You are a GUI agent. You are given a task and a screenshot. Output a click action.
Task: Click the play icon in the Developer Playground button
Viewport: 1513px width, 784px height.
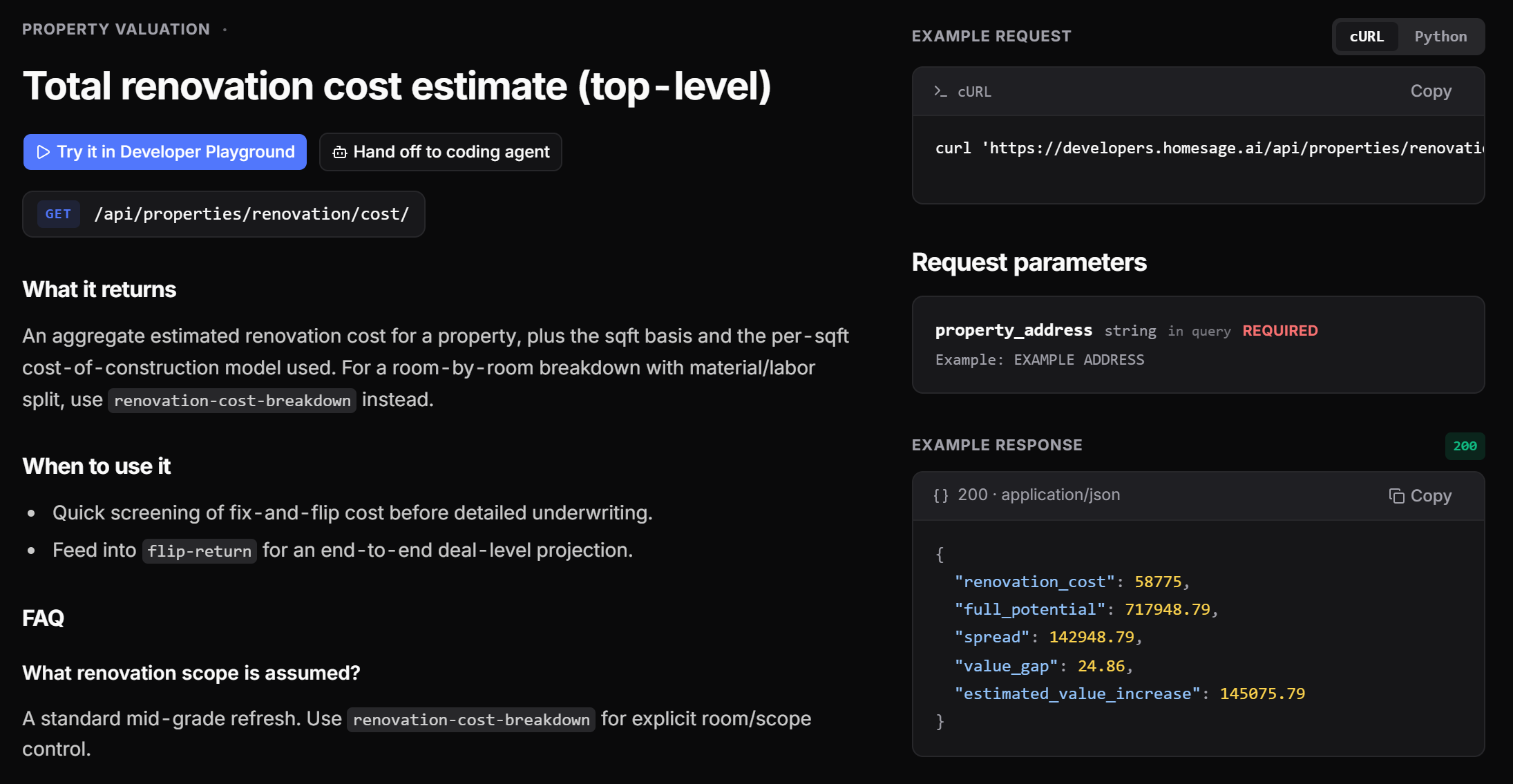pos(43,152)
